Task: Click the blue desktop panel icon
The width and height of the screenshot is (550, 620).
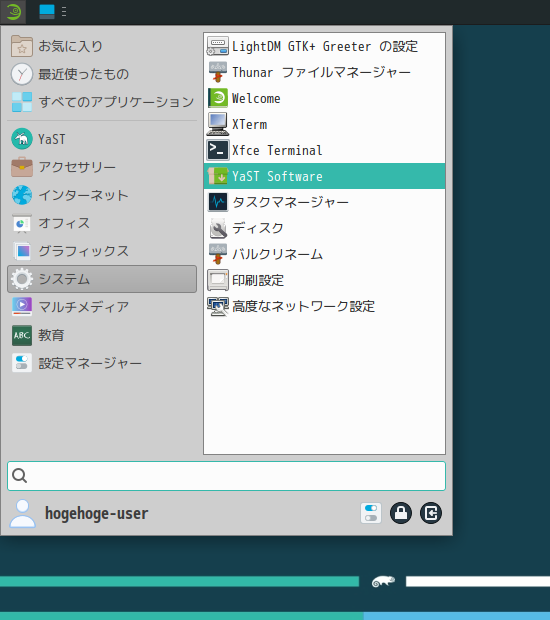Action: click(x=47, y=11)
